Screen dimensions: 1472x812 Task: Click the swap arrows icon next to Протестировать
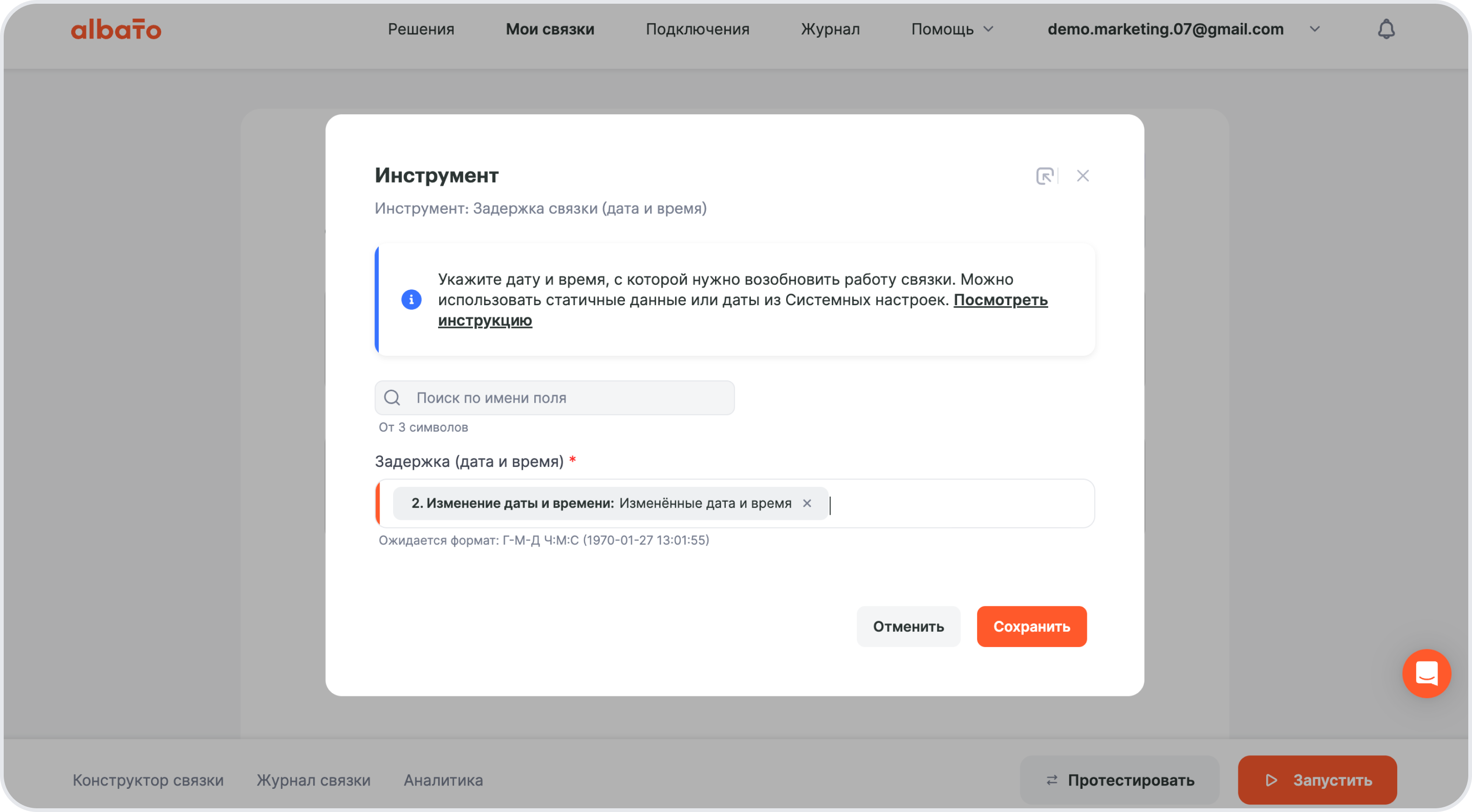point(1051,779)
